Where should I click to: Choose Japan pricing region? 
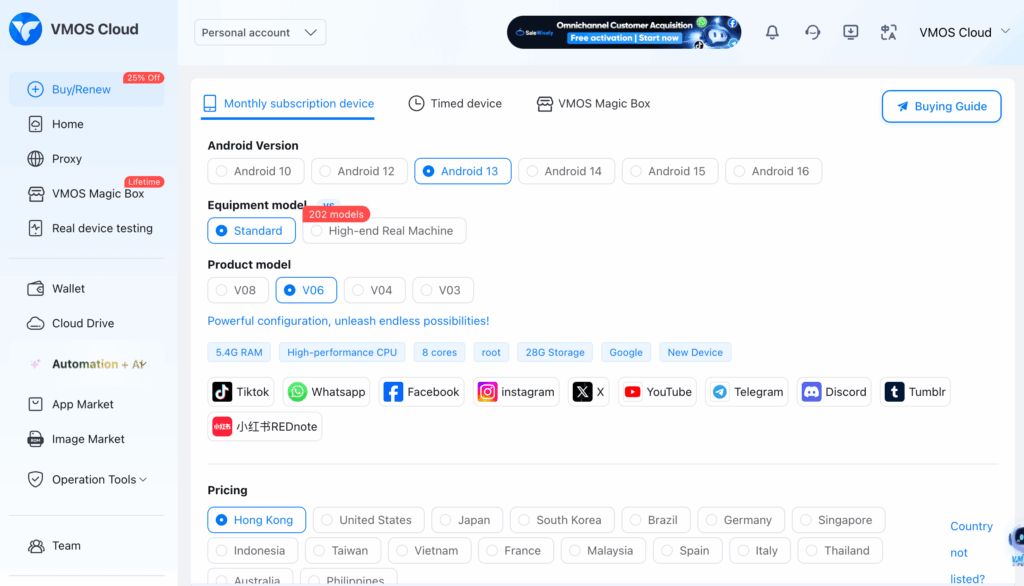click(x=467, y=520)
